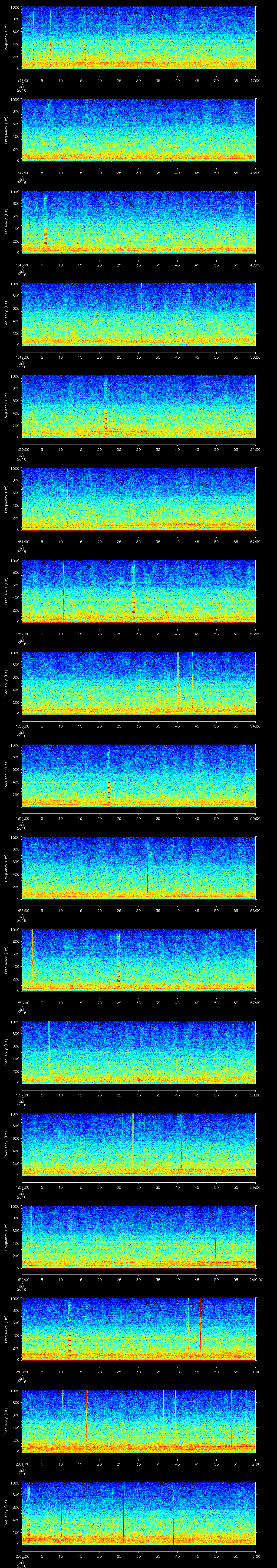This screenshot has height=1568, width=277.
Task: Click the '2:00:00' end label of the 1:59:00 panel
Action: click(256, 1279)
